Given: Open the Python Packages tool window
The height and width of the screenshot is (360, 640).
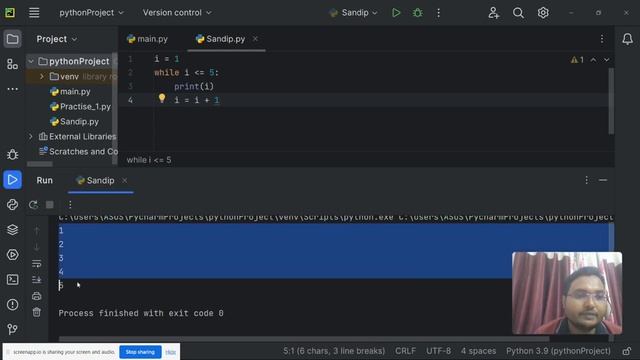Looking at the screenshot, I should (x=12, y=230).
